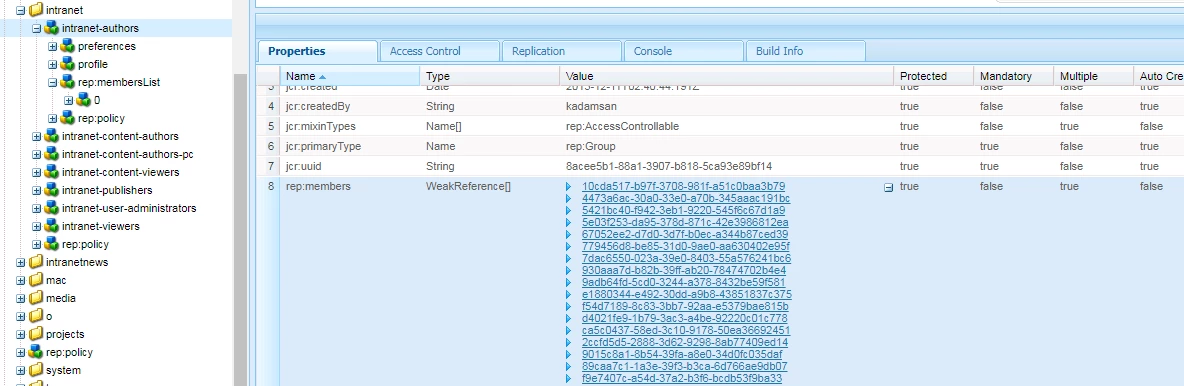Click the intranet-viewers group icon

click(x=51, y=226)
